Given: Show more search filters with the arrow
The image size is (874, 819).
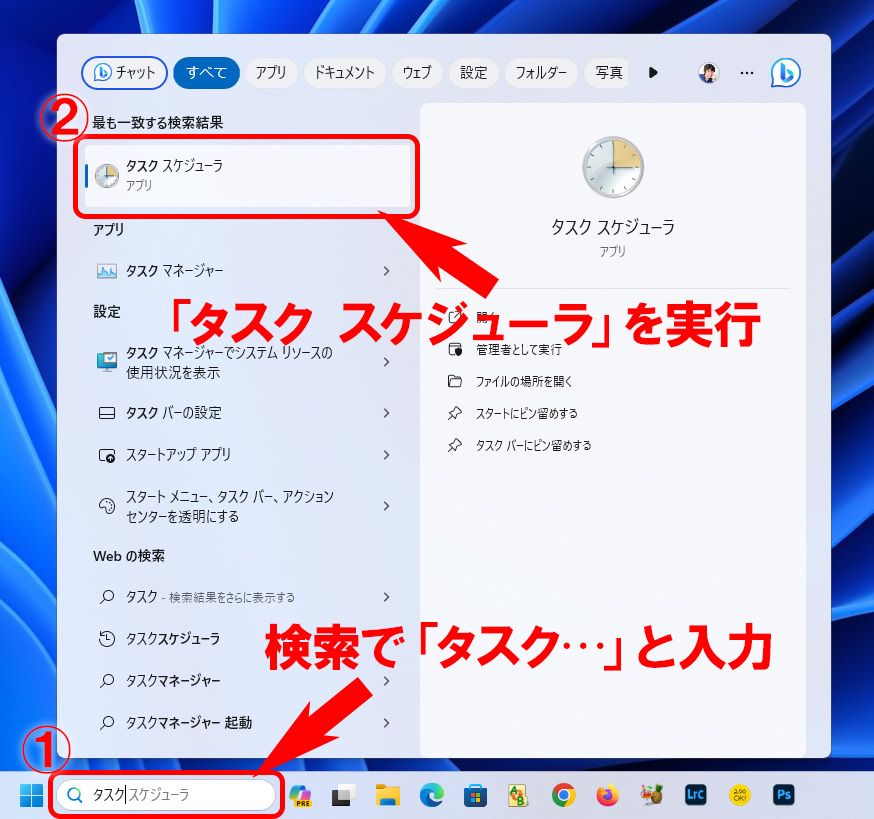Looking at the screenshot, I should click(x=653, y=72).
